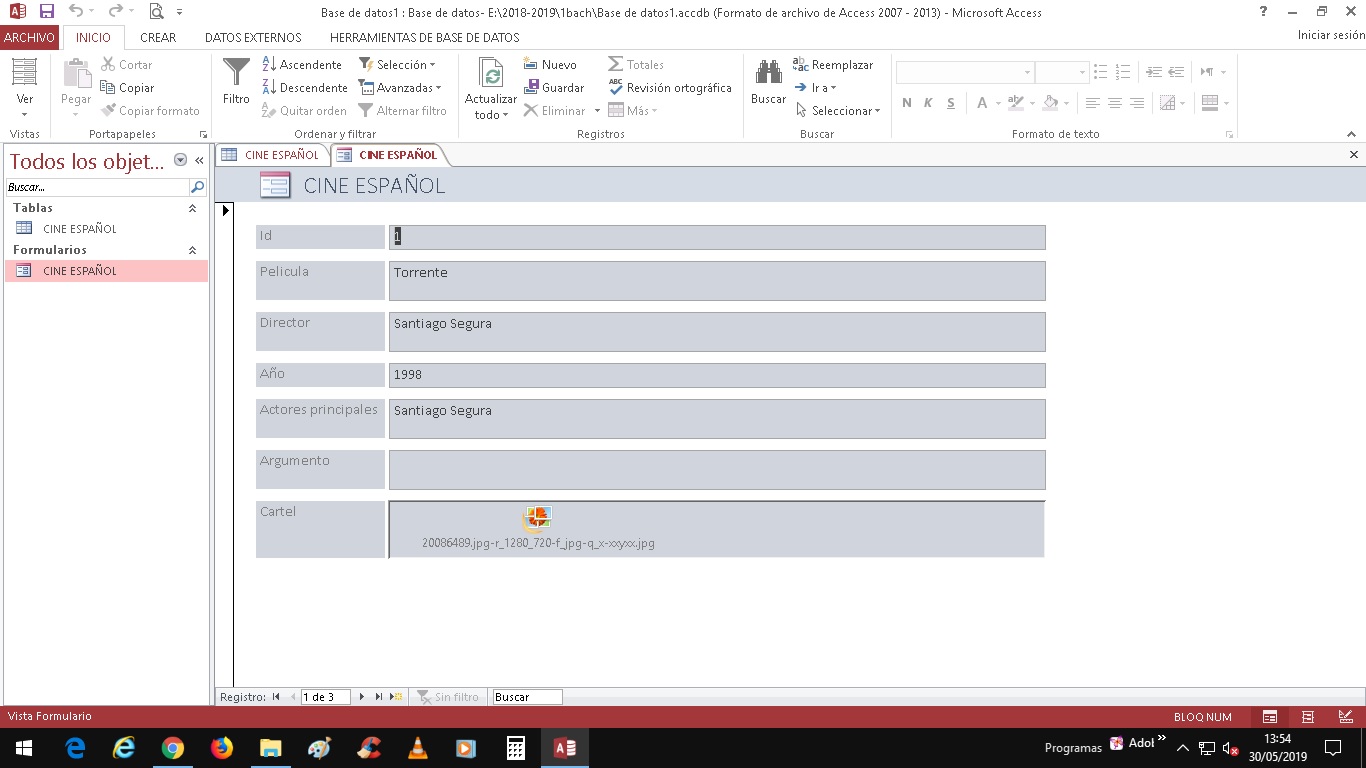Switch to Design view in status bar
The height and width of the screenshot is (768, 1366).
[x=1346, y=716]
